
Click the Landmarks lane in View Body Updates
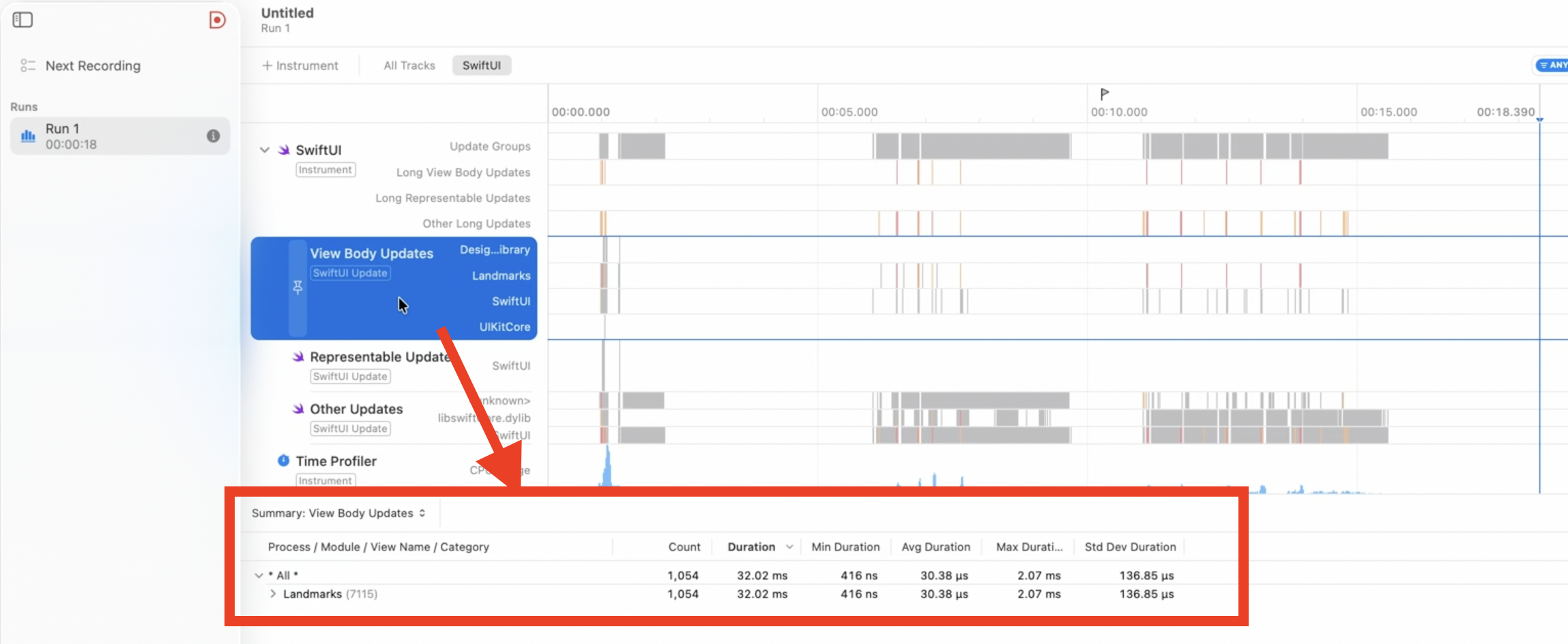501,276
